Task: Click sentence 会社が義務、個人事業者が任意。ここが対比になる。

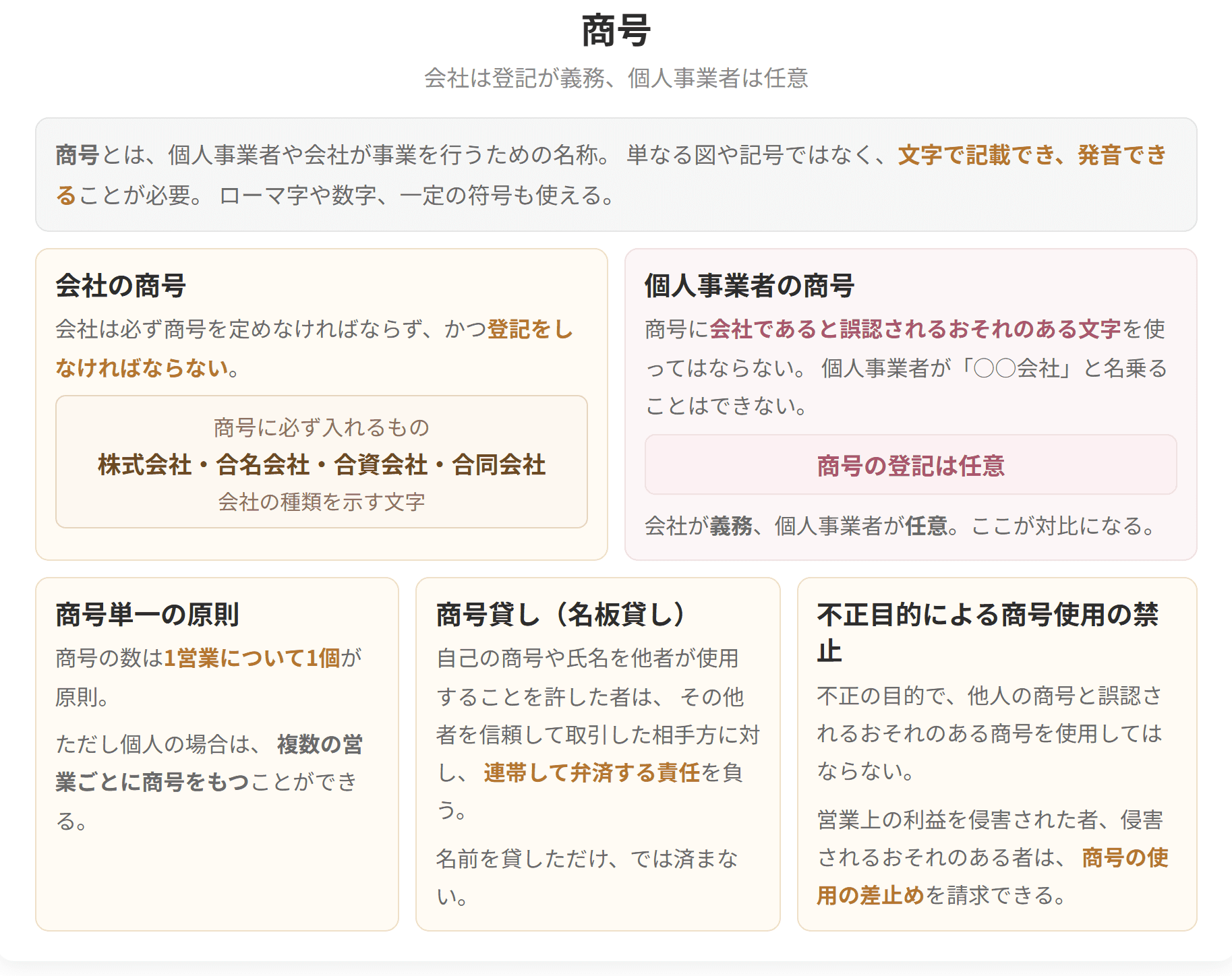Action: point(902,526)
